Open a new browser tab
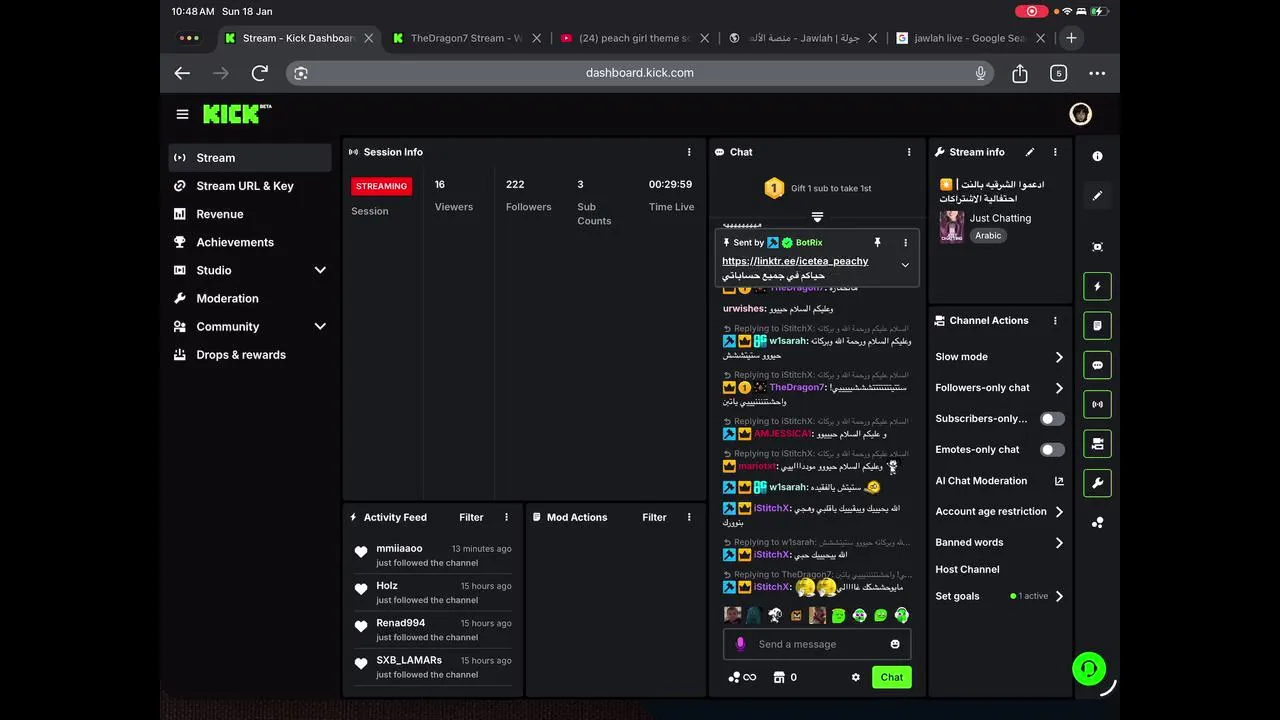This screenshot has height=720, width=1280. click(1071, 38)
